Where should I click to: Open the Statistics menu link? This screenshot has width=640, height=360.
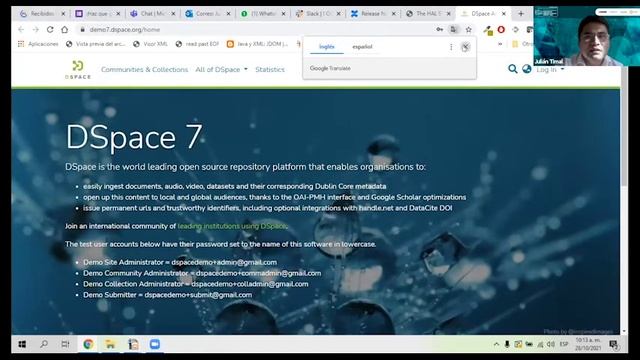tap(270, 70)
